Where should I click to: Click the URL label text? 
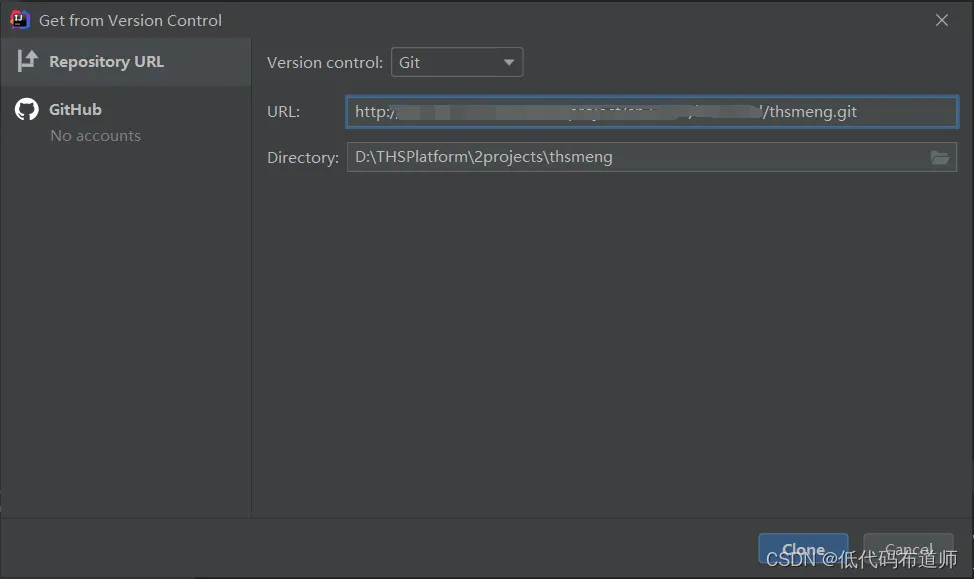283,112
